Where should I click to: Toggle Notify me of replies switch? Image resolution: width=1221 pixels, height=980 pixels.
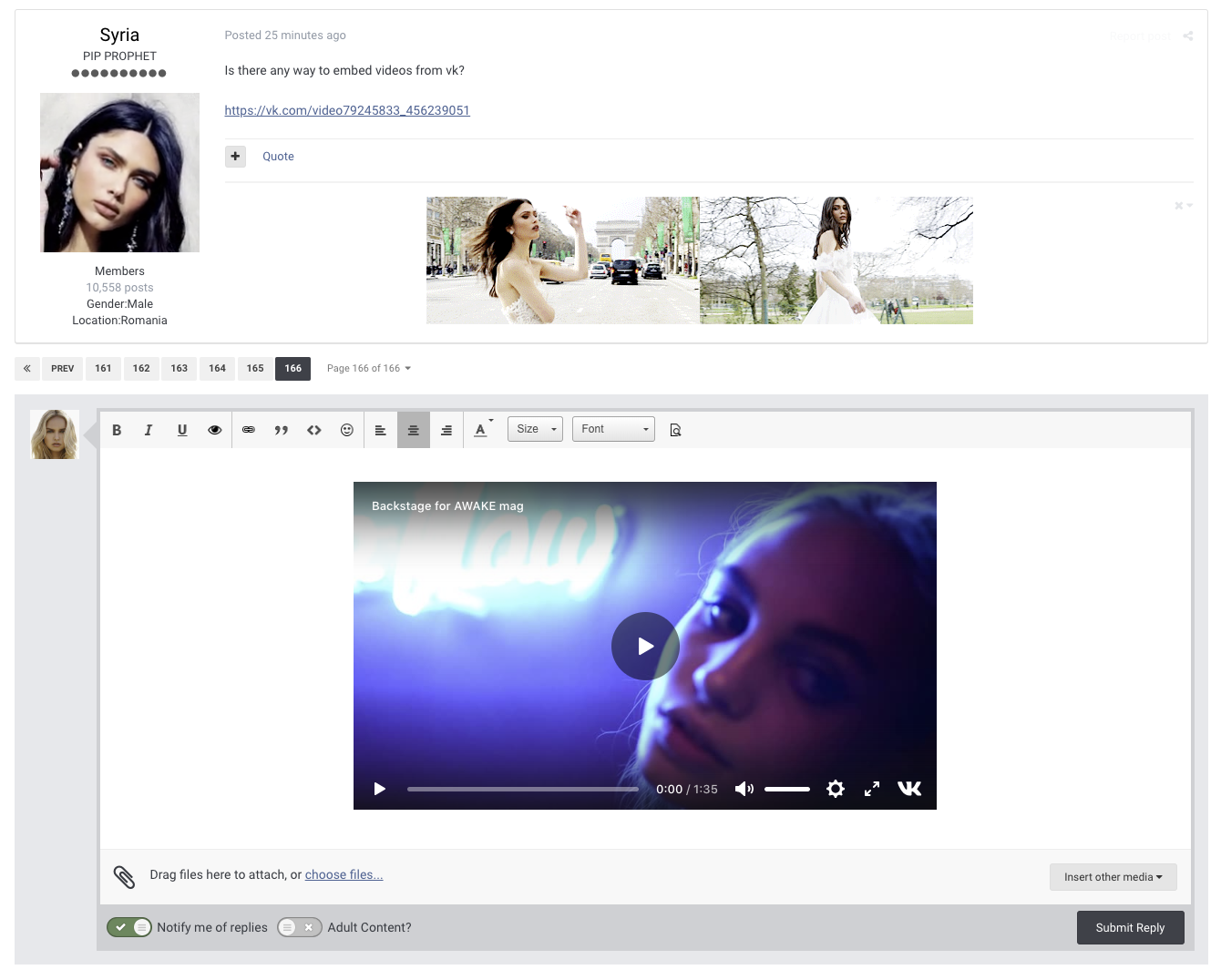coord(129,927)
